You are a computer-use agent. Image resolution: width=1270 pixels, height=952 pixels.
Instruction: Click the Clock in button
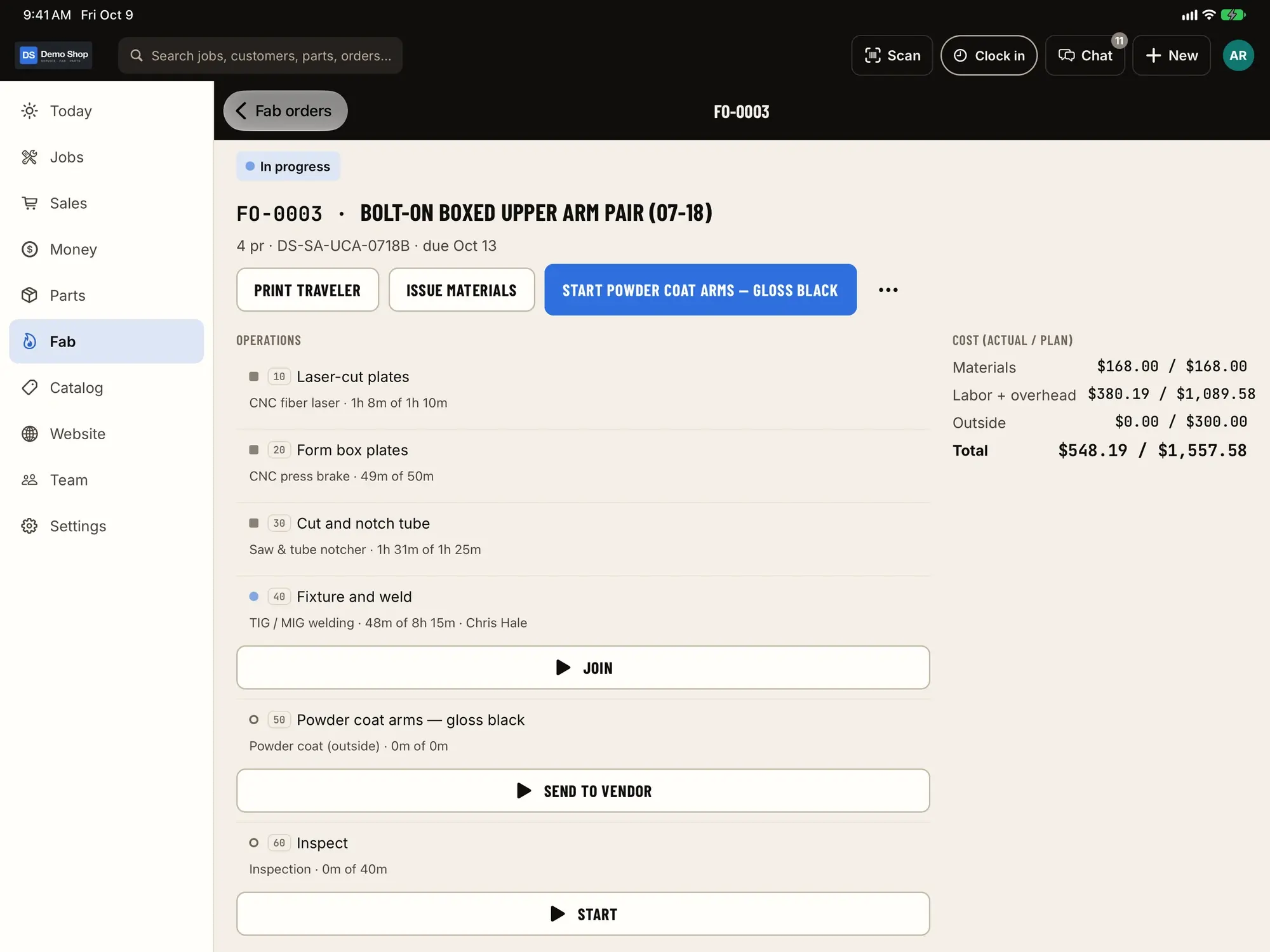(x=989, y=56)
